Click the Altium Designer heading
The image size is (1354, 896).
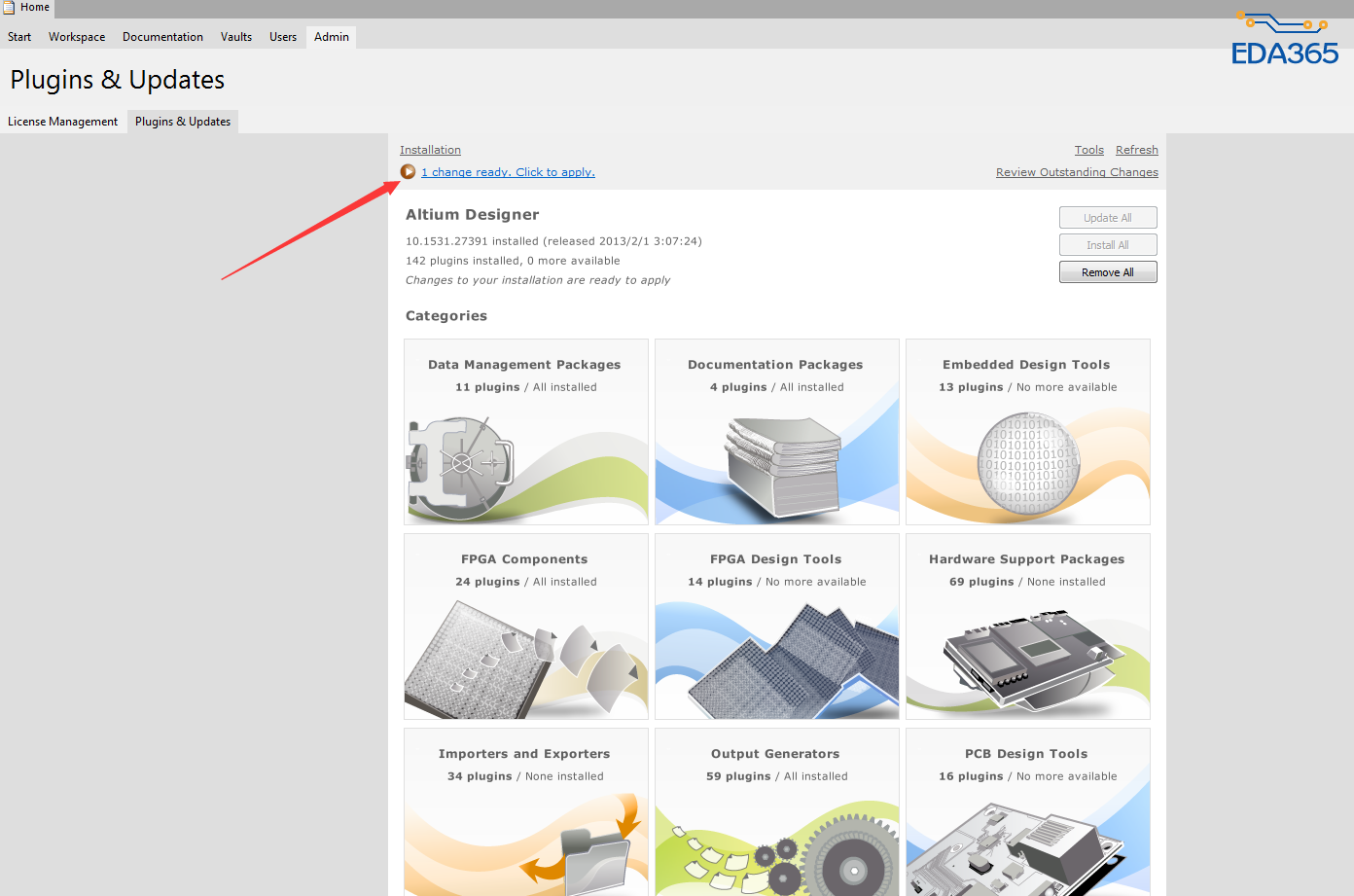472,215
